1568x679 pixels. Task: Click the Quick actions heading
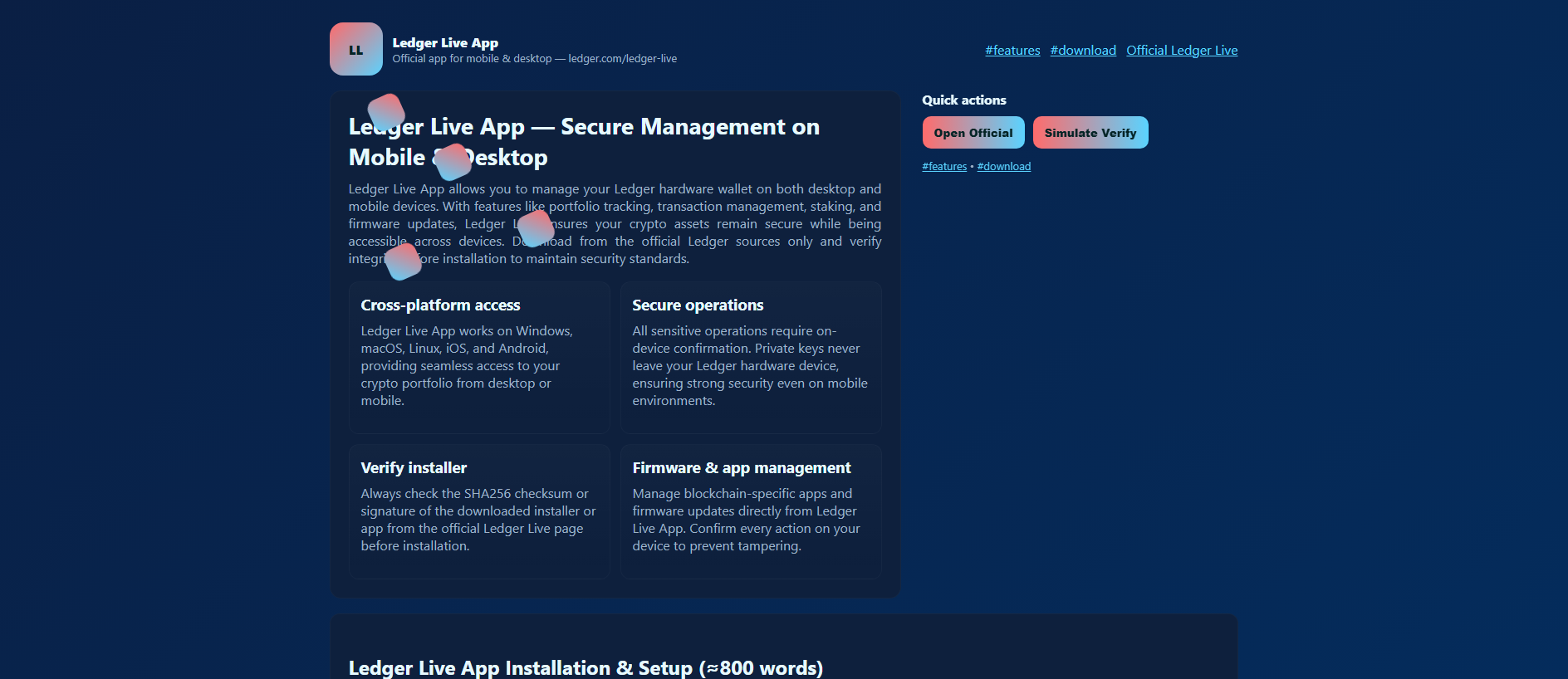pyautogui.click(x=964, y=100)
